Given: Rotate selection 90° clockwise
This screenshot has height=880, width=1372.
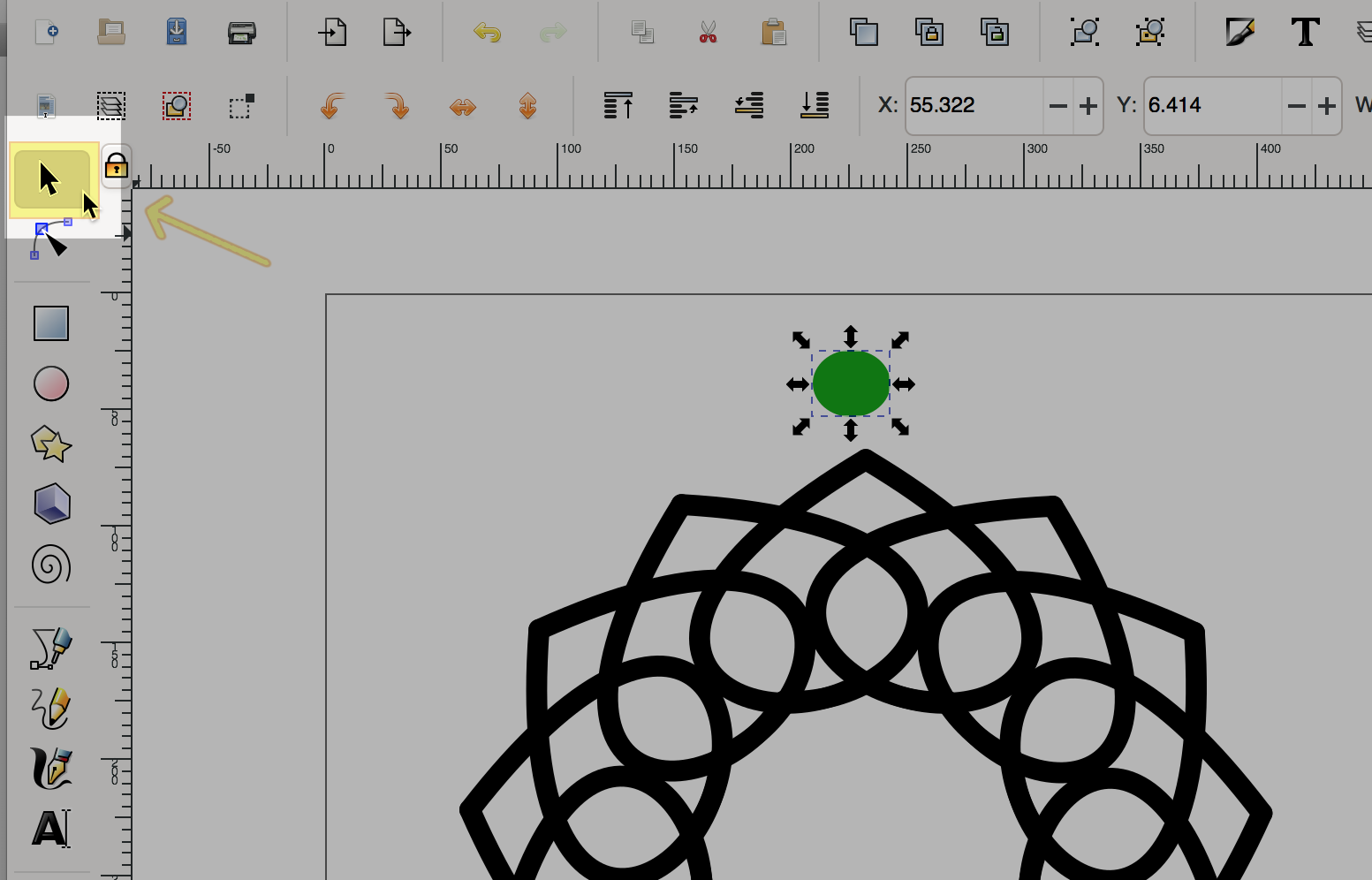Looking at the screenshot, I should click(398, 107).
